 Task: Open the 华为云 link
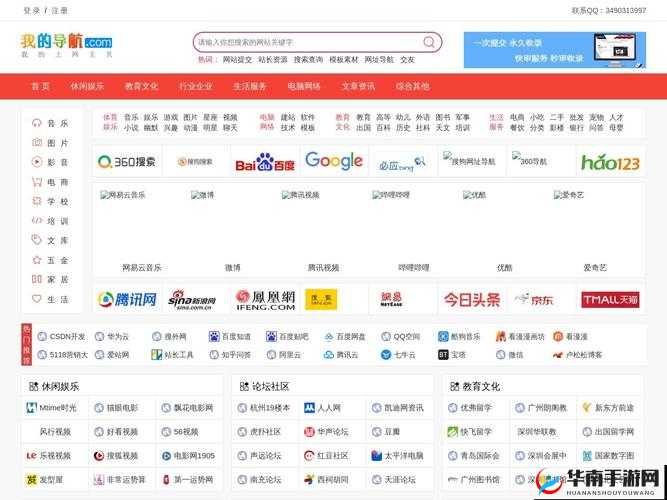pos(112,337)
